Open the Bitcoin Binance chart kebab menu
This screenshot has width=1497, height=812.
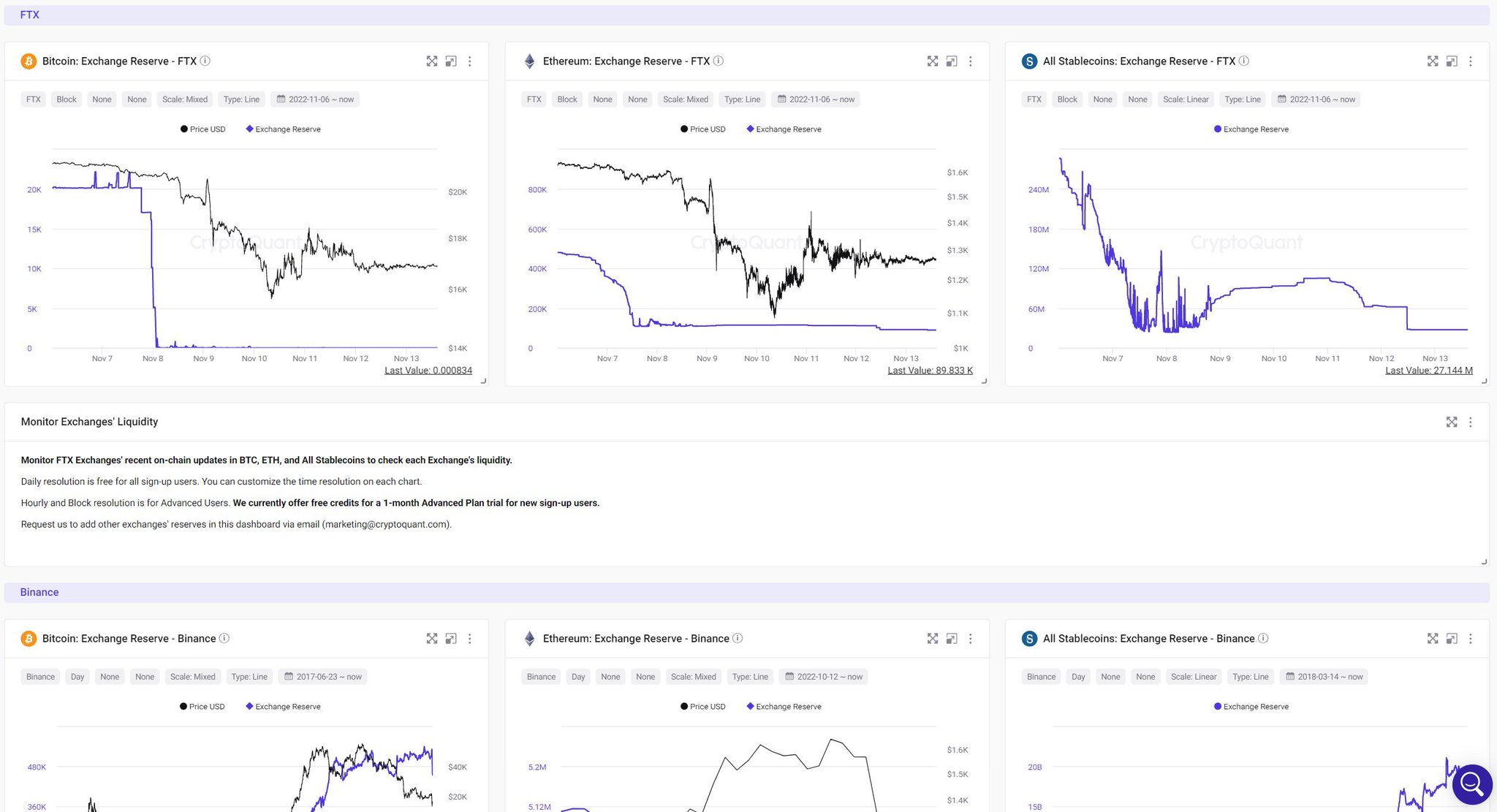470,639
